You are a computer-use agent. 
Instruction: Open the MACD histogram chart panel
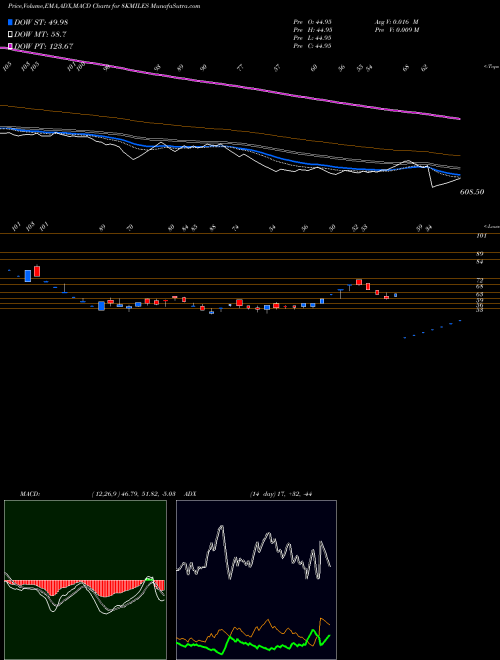point(85,580)
